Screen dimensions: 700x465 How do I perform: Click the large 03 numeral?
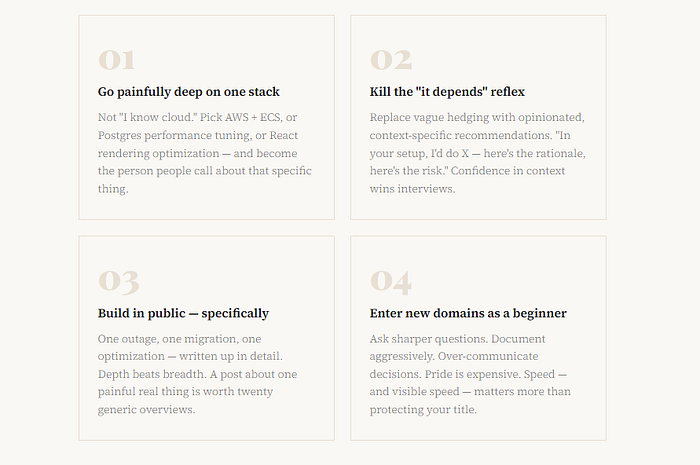click(x=118, y=282)
